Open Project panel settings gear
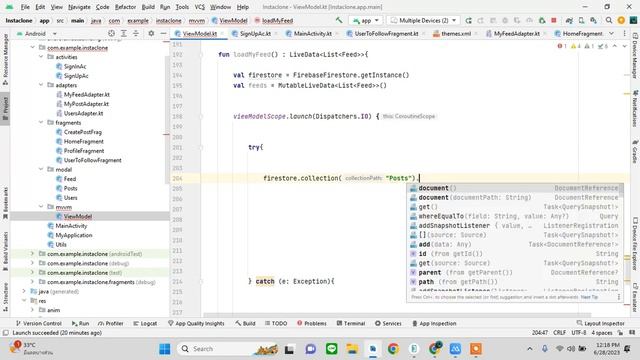This screenshot has height=360, width=640. [x=151, y=33]
